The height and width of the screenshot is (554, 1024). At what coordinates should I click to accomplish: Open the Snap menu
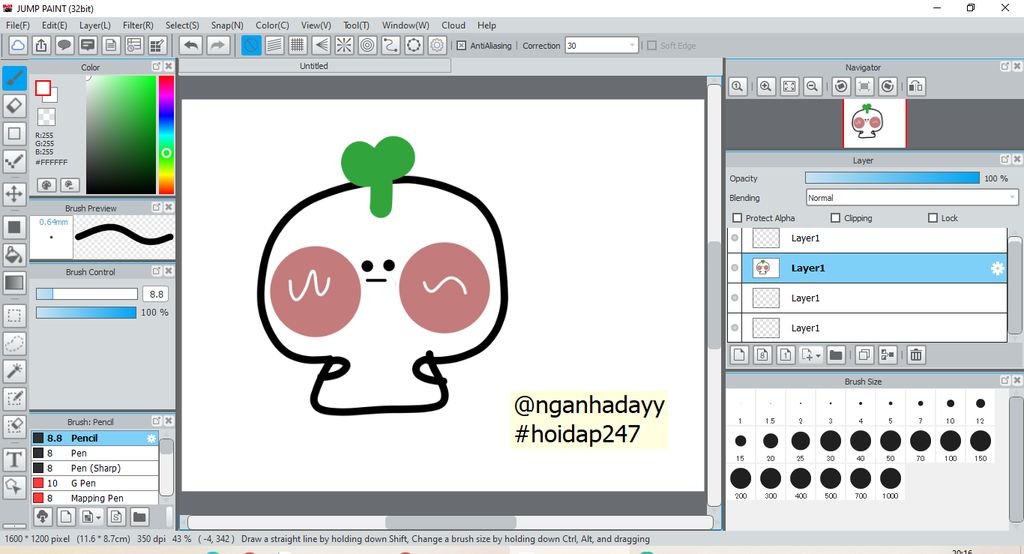[x=227, y=25]
